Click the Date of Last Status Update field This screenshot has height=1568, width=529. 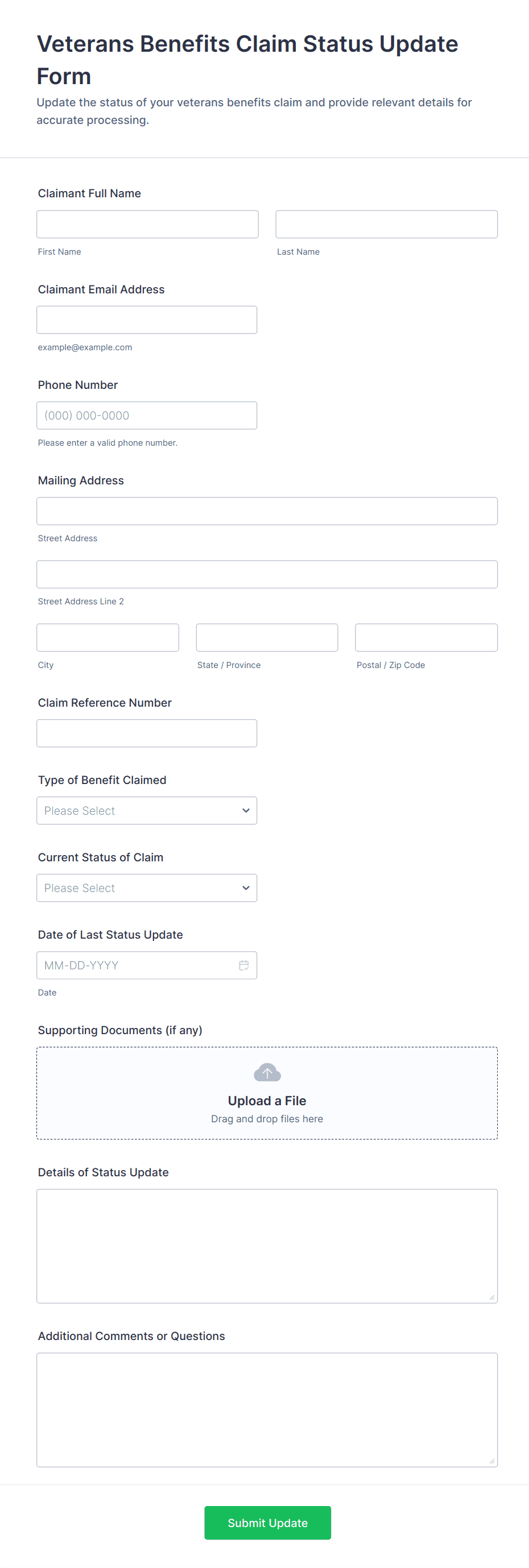(137, 965)
